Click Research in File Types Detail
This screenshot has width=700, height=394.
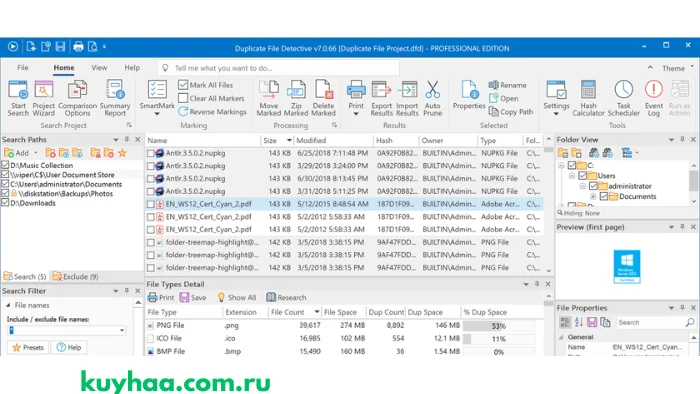coord(286,297)
